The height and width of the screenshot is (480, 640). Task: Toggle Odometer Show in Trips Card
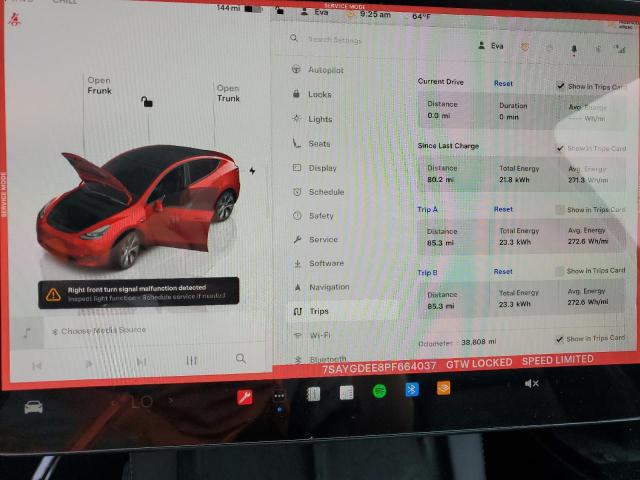point(560,339)
